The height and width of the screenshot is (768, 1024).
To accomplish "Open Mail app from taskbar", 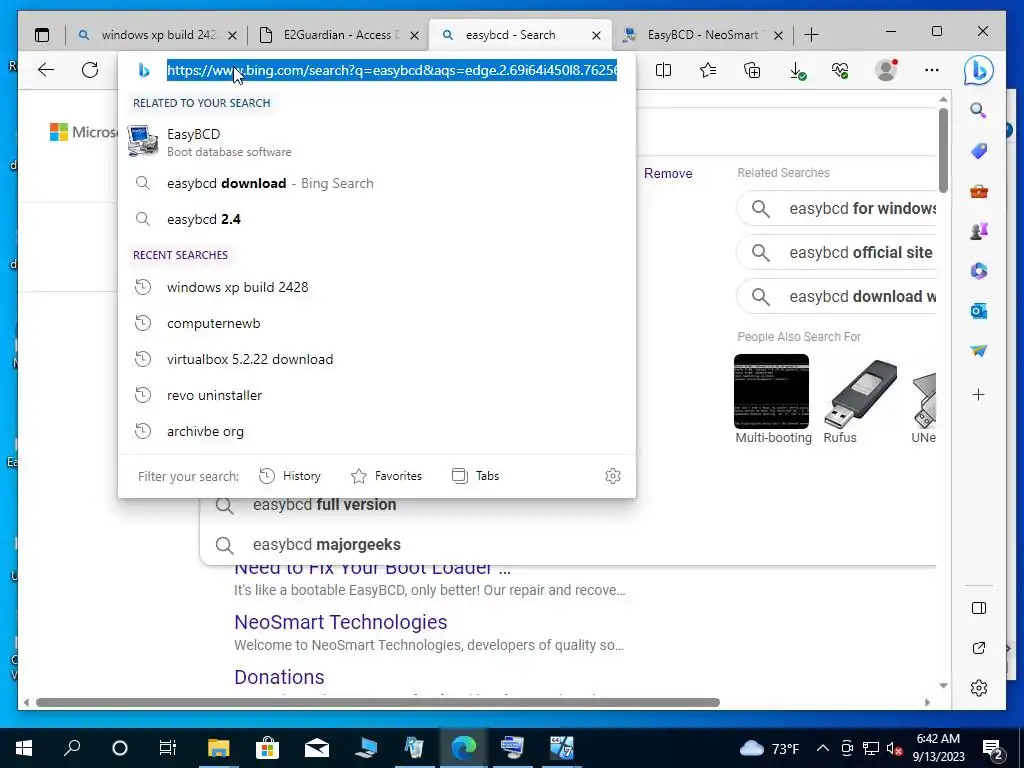I will tap(317, 748).
